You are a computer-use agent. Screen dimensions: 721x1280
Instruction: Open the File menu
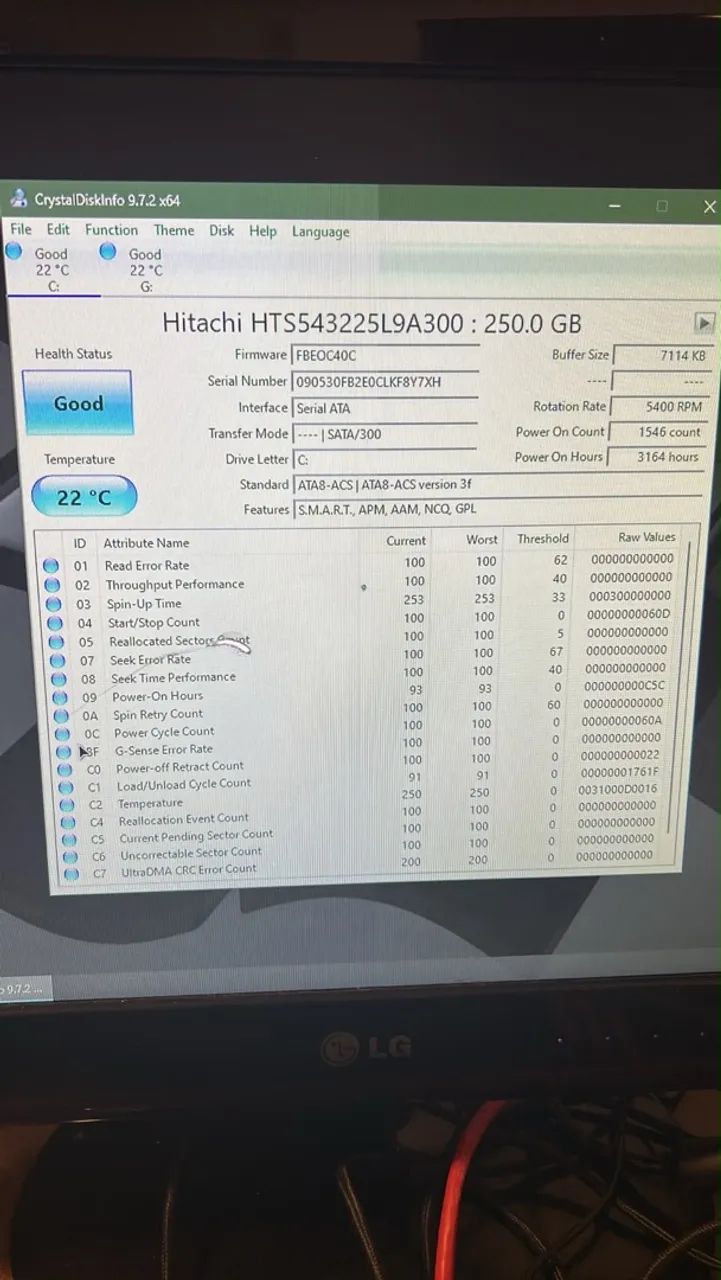tap(21, 229)
